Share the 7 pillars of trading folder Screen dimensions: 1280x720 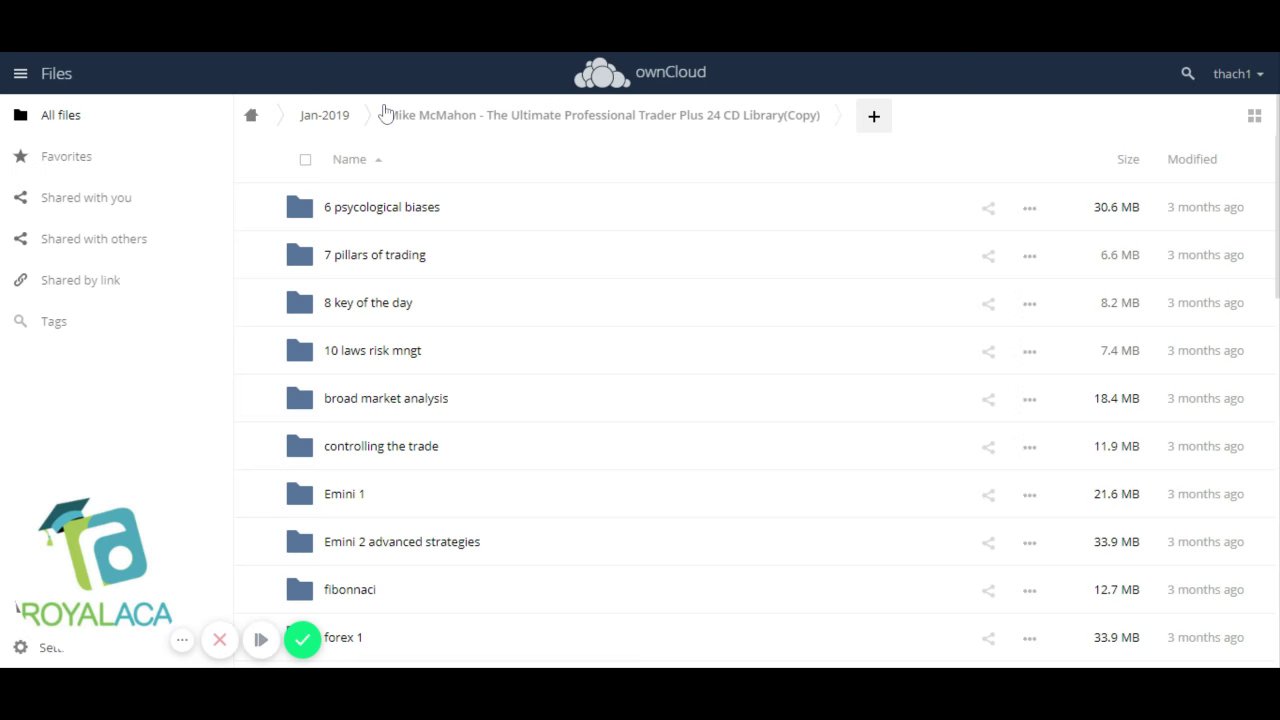(x=988, y=256)
